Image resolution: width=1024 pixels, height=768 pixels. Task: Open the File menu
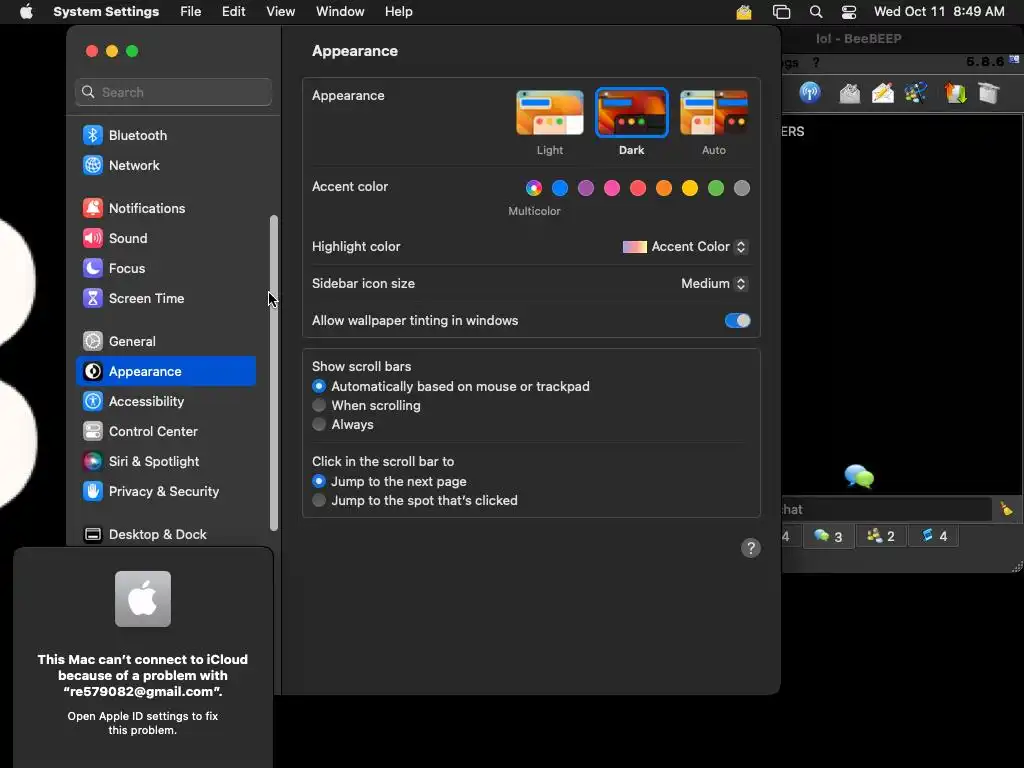191,12
